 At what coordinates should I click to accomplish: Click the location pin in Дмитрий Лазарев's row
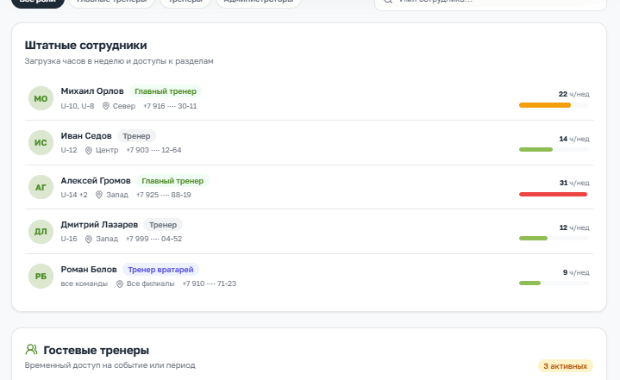tap(89, 239)
